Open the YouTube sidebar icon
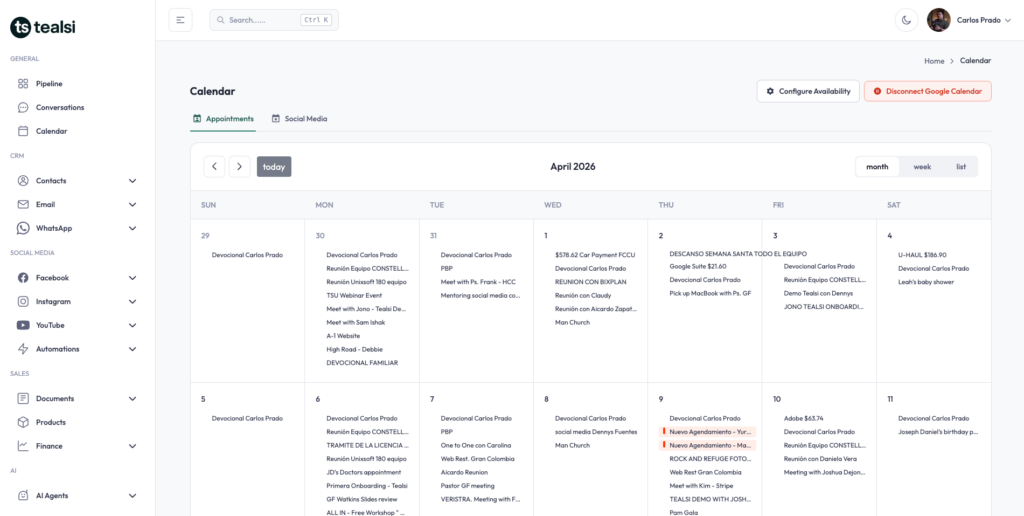The width and height of the screenshot is (1024, 516). [24, 325]
